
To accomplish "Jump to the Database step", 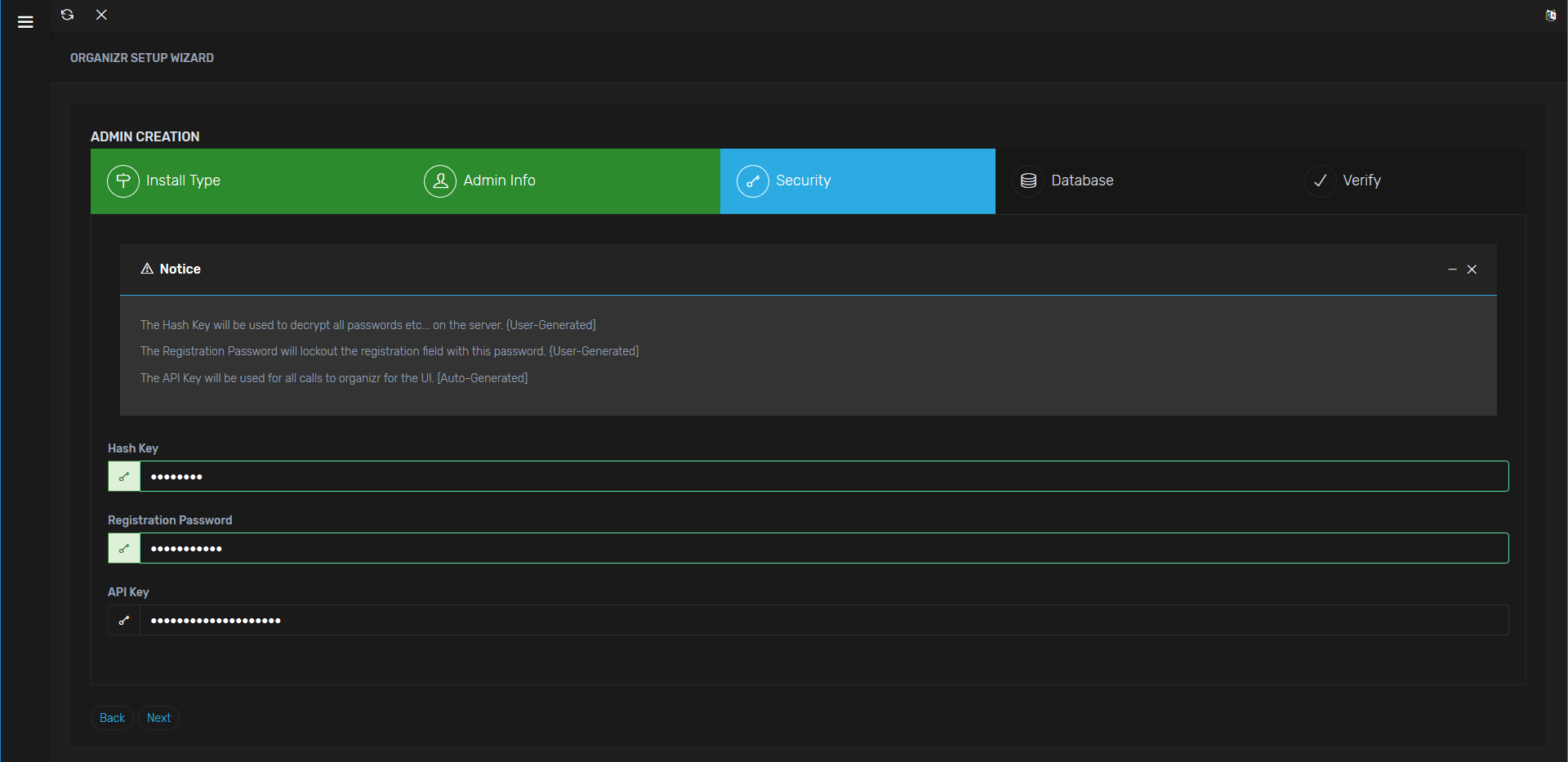I will tap(1141, 180).
